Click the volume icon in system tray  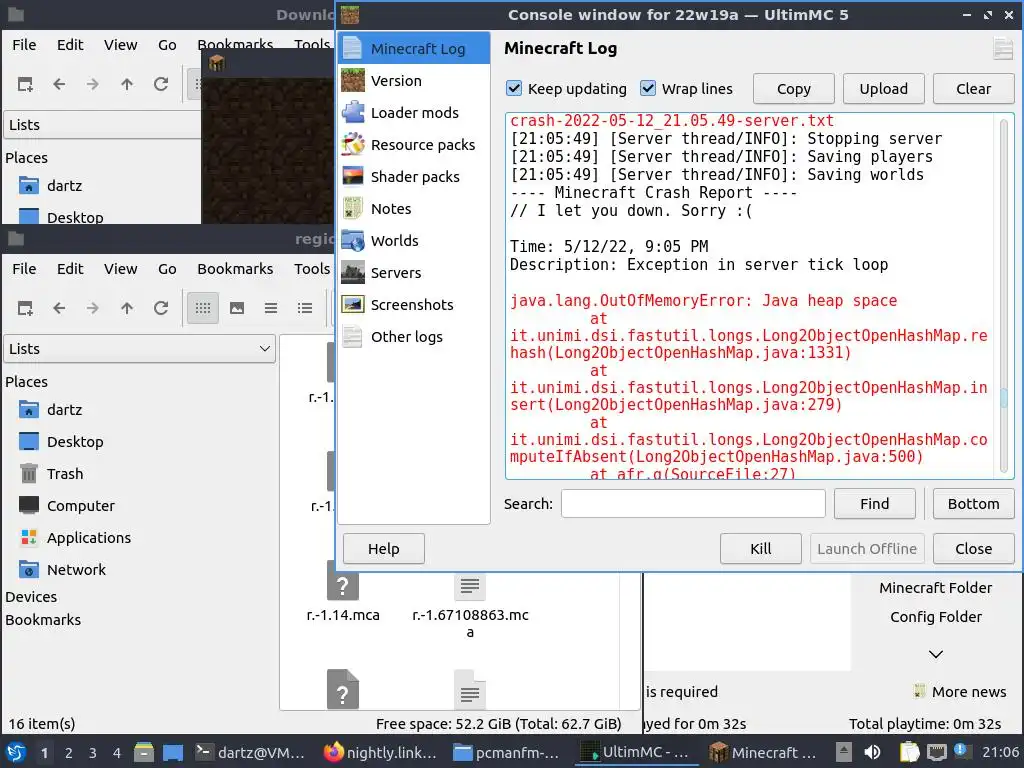(872, 752)
